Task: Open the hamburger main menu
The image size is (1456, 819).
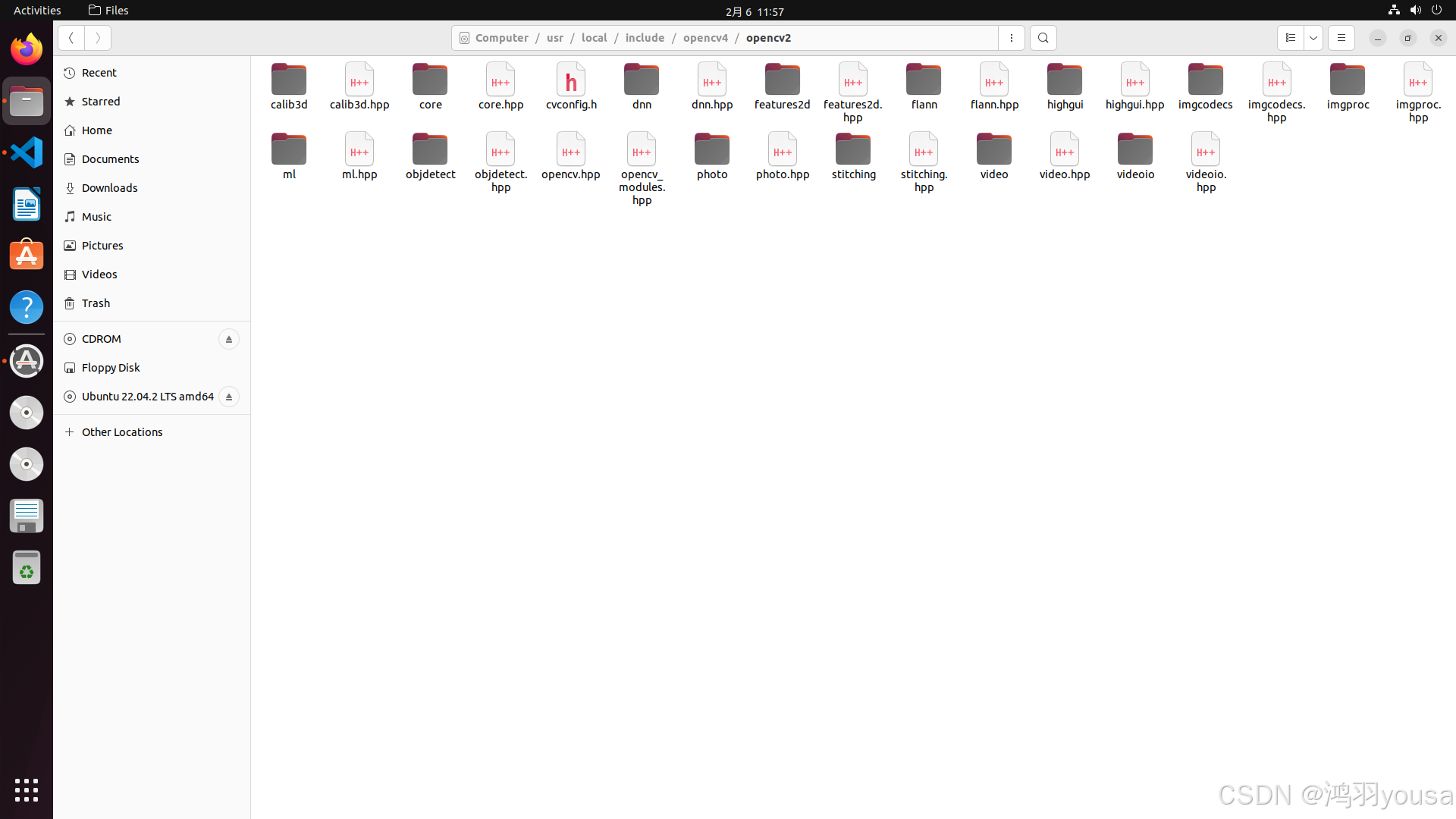Action: (1341, 38)
